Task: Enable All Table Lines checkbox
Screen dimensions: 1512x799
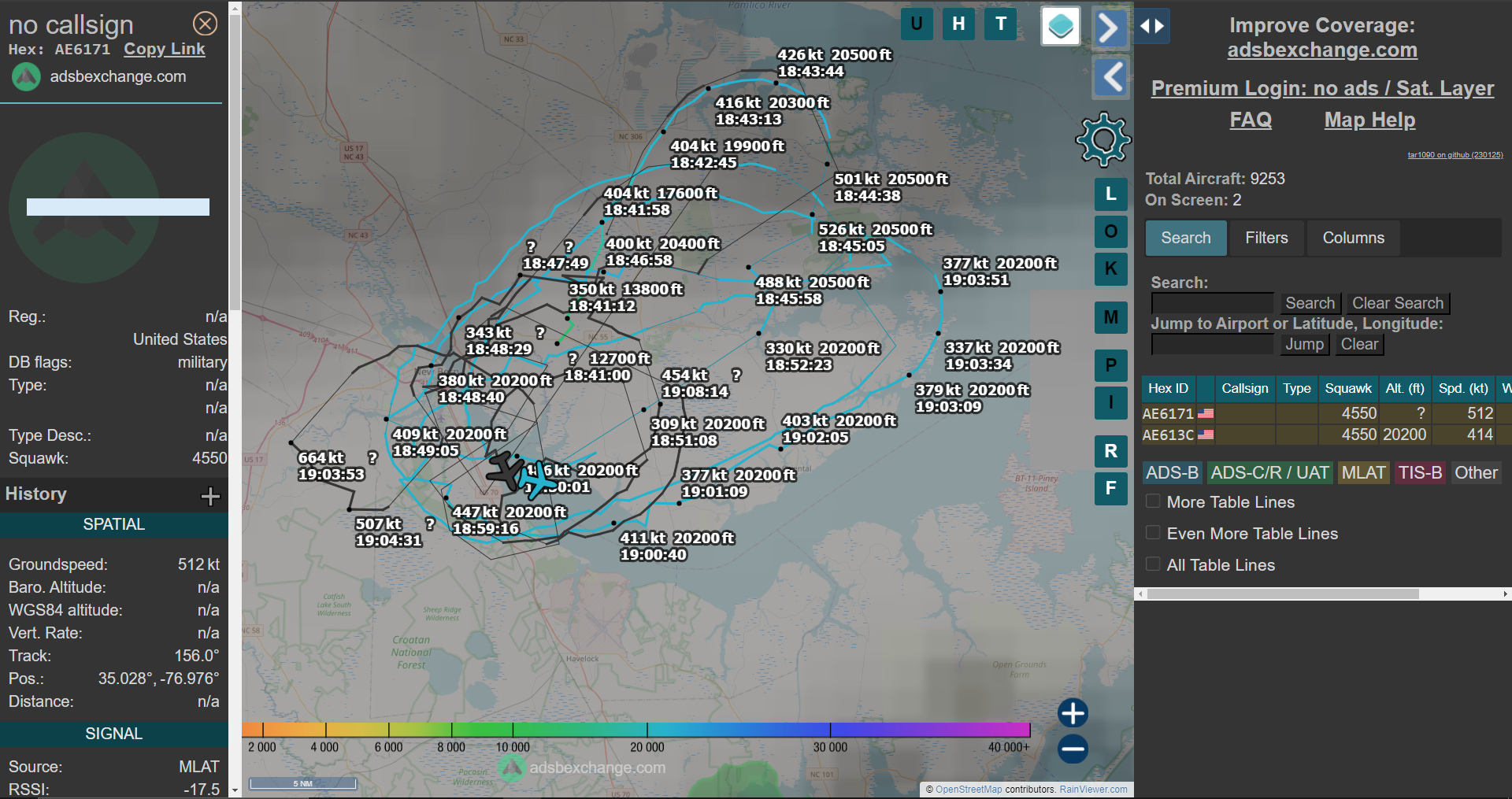Action: (1153, 564)
